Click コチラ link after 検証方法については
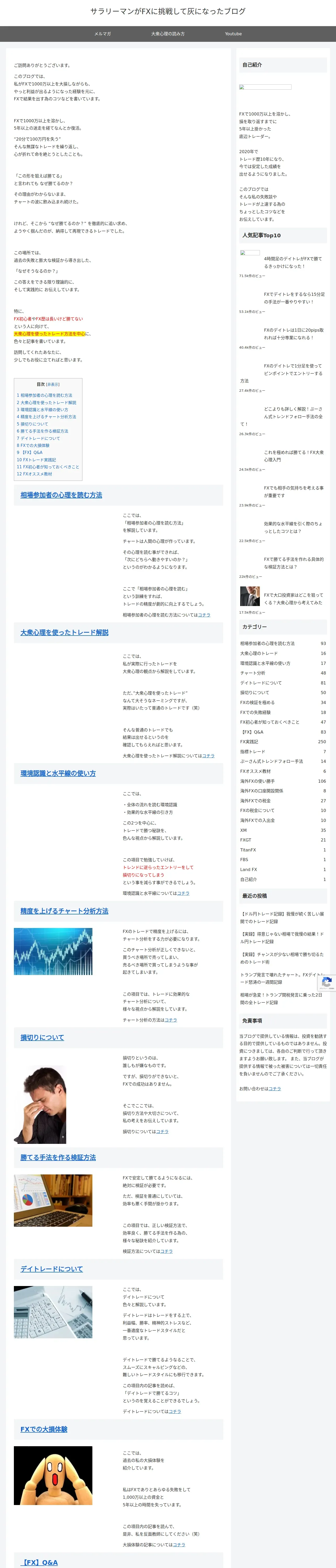Screen dimensions: 336x1568 [x=166, y=1252]
